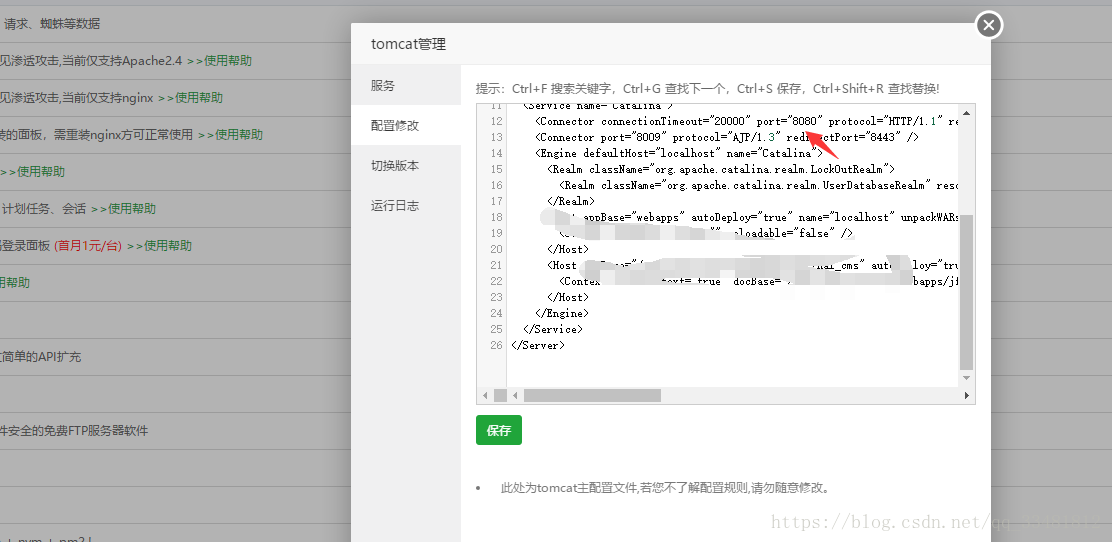Click the protocol="AJP/1.3" text
The image size is (1112, 542).
click(x=726, y=138)
